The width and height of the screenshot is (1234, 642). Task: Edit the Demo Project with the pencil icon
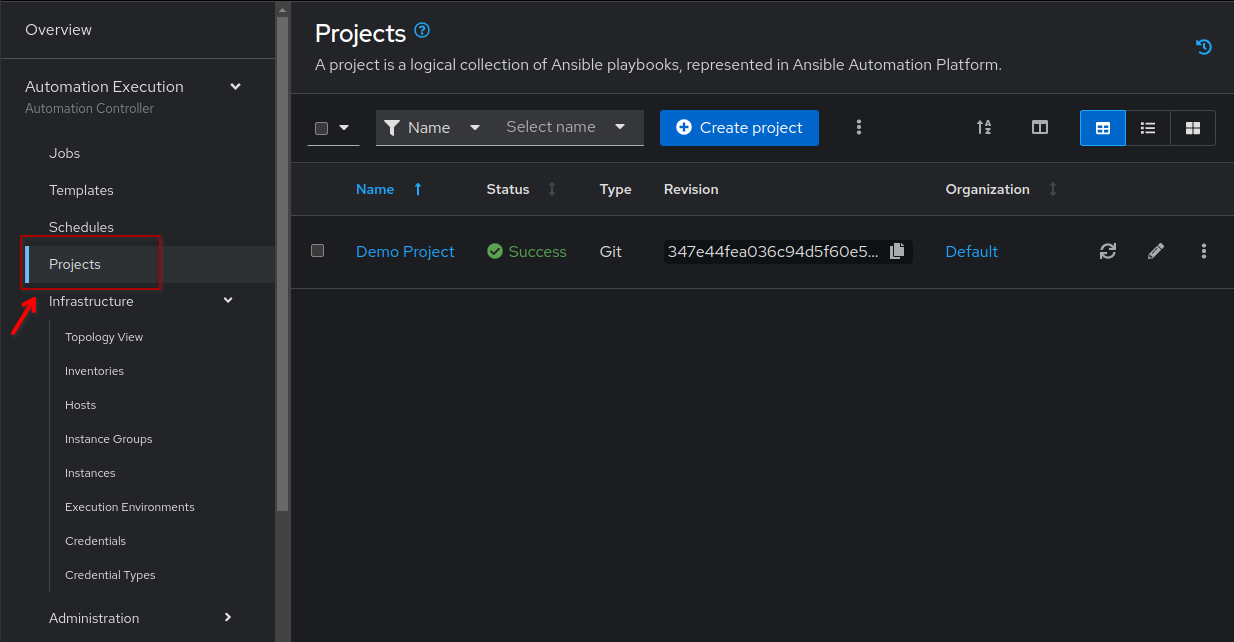point(1156,251)
